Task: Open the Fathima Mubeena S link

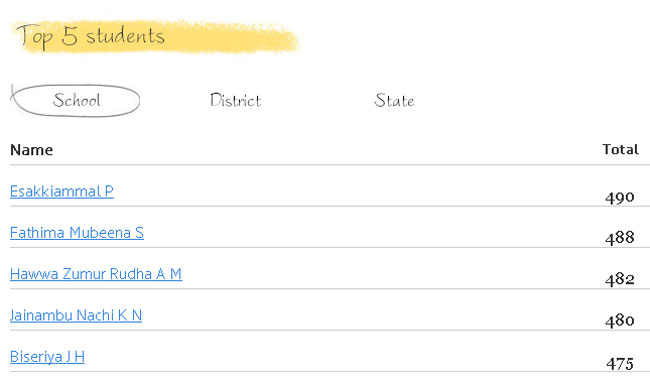Action: point(77,233)
